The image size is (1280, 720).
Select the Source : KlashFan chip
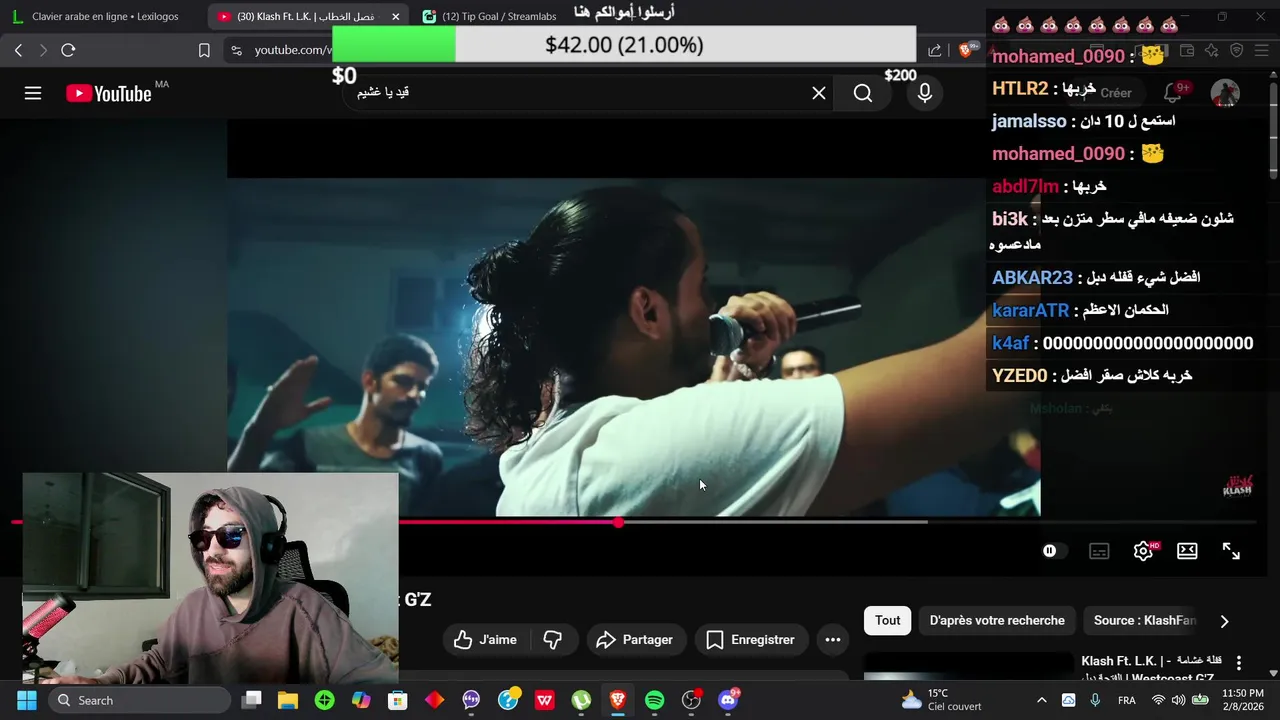[1144, 620]
